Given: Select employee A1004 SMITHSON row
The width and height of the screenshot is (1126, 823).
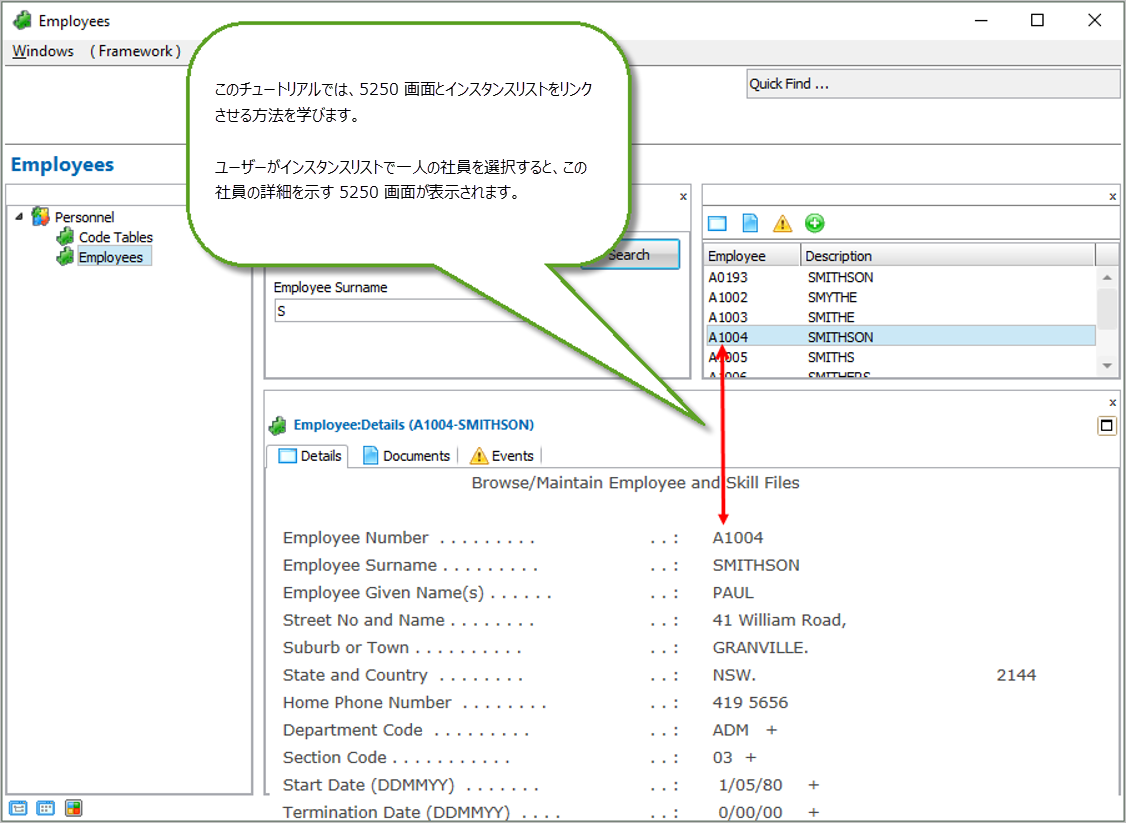Looking at the screenshot, I should (901, 337).
